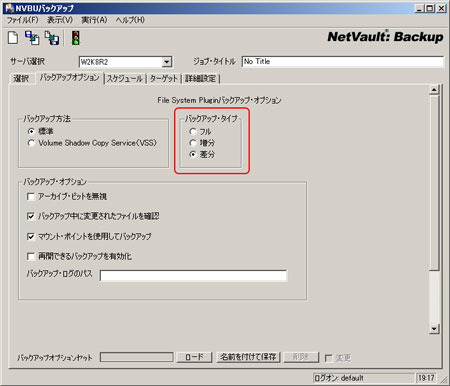The image size is (450, 386).
Task: Click the ジョブ・タイトル input field
Action: tap(342, 62)
